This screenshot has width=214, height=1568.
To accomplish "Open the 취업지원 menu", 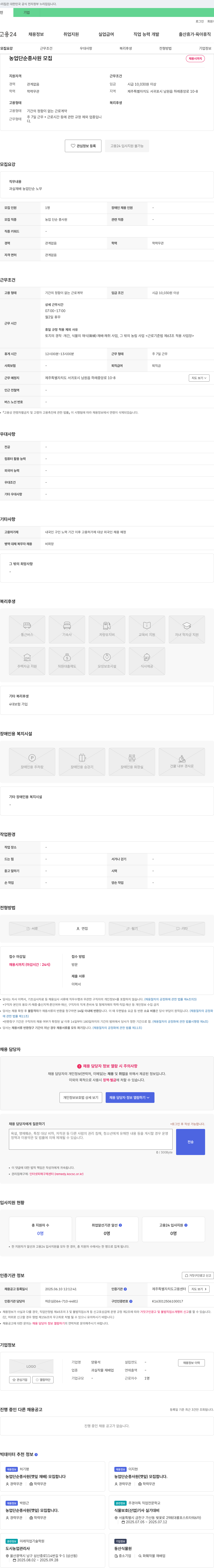I will (x=71, y=34).
